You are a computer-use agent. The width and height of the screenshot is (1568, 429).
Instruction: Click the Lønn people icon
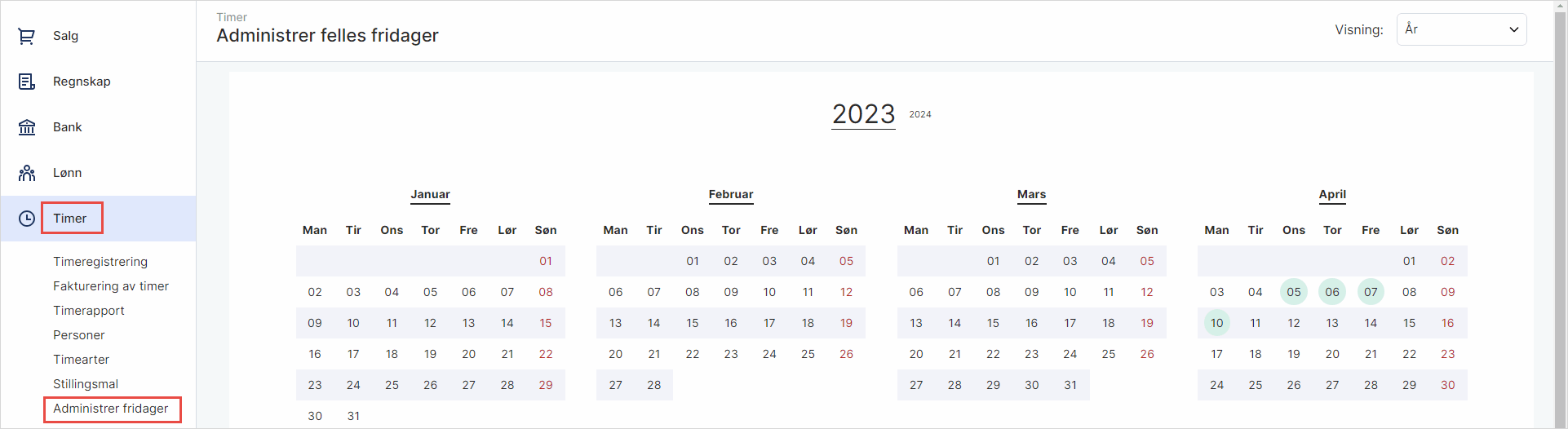click(27, 173)
